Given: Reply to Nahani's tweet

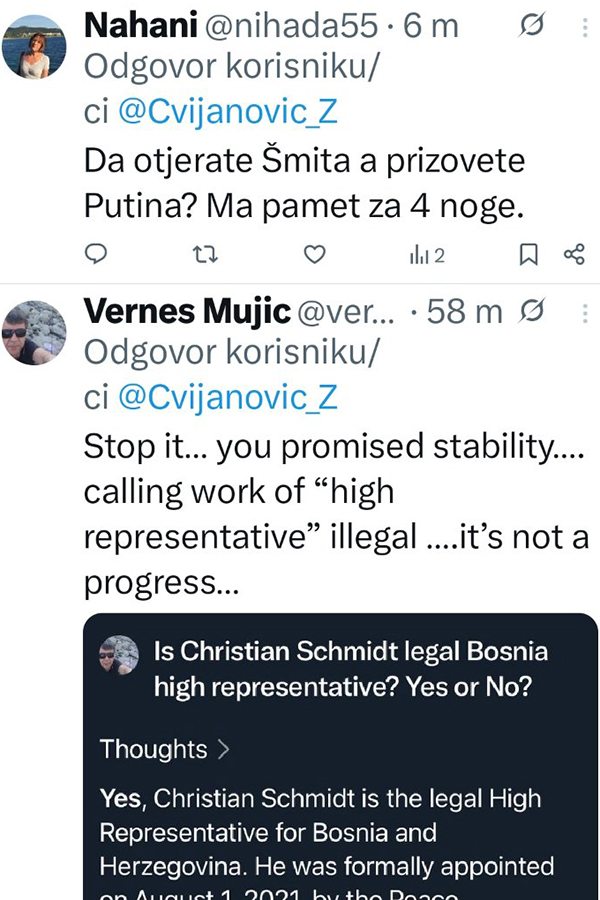Looking at the screenshot, I should tap(95, 255).
